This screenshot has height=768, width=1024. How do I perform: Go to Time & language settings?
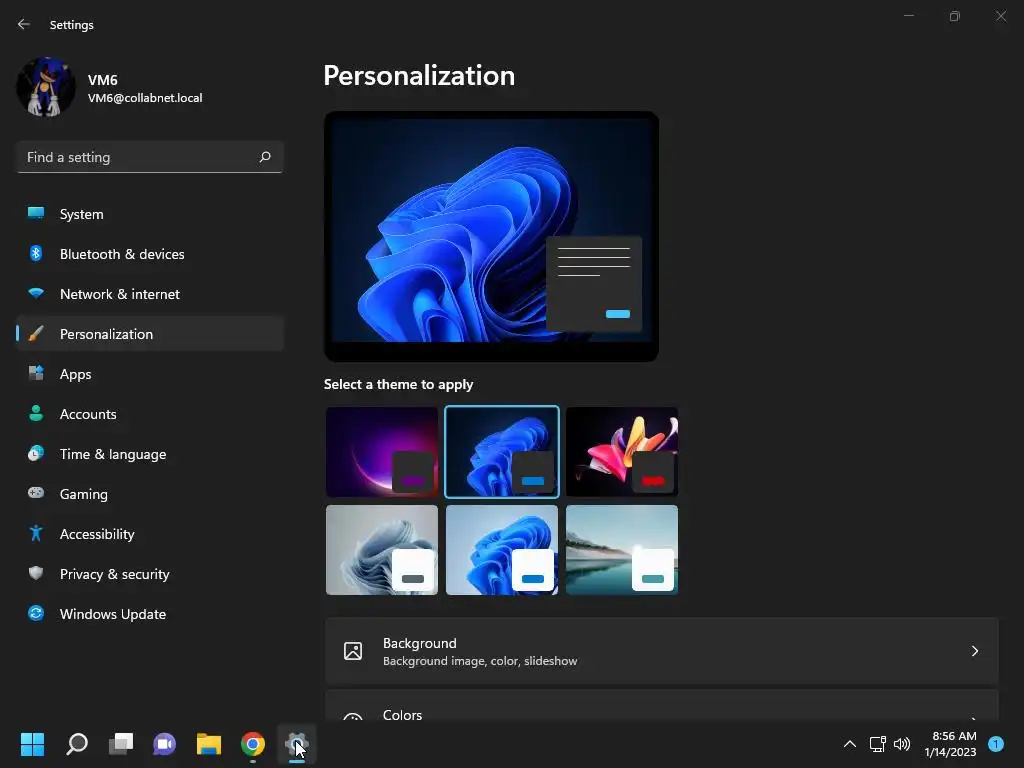click(150, 454)
